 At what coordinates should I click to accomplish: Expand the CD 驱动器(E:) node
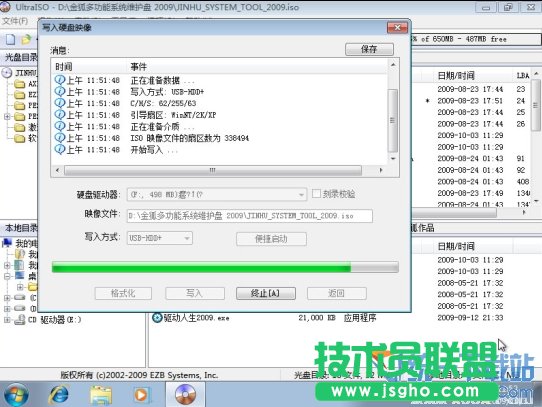(7, 320)
